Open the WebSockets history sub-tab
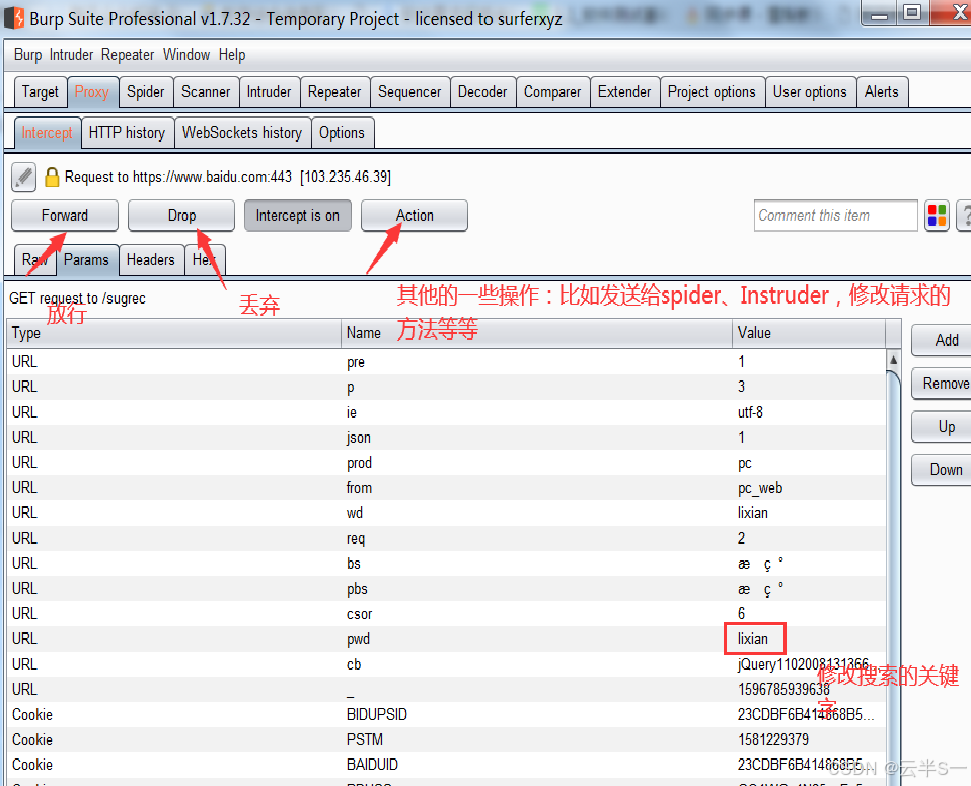This screenshot has height=786, width=971. tap(242, 133)
